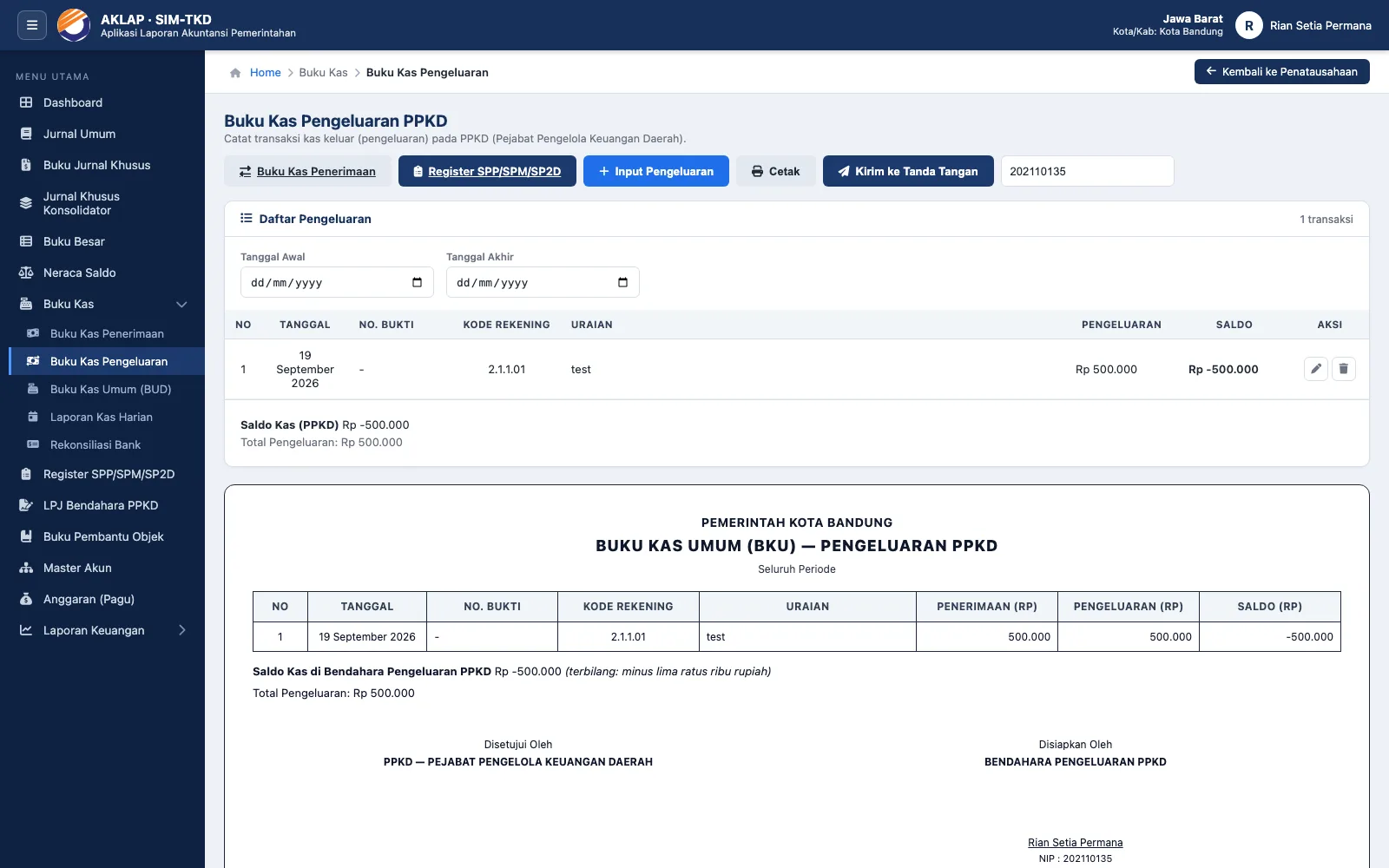Image resolution: width=1389 pixels, height=868 pixels.
Task: Collapse the Buku Kas sidebar section chevron
Action: [x=181, y=304]
